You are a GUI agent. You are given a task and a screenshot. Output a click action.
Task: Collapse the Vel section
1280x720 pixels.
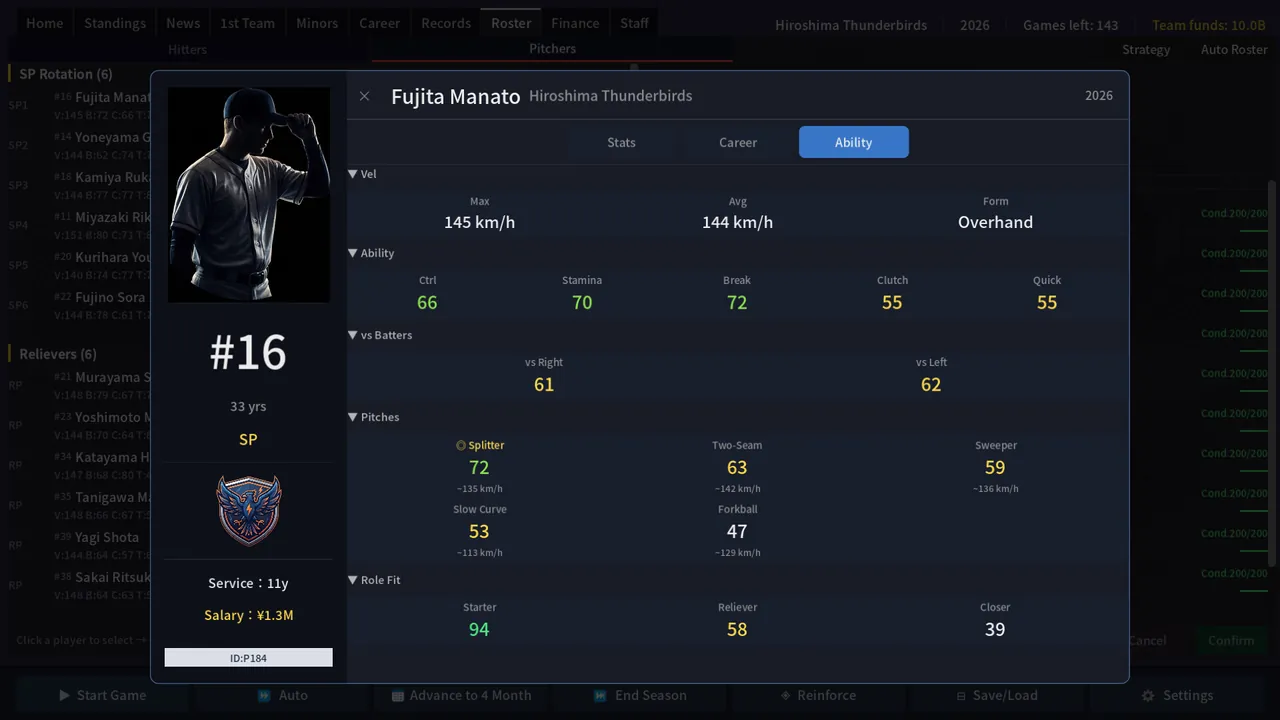[353, 174]
